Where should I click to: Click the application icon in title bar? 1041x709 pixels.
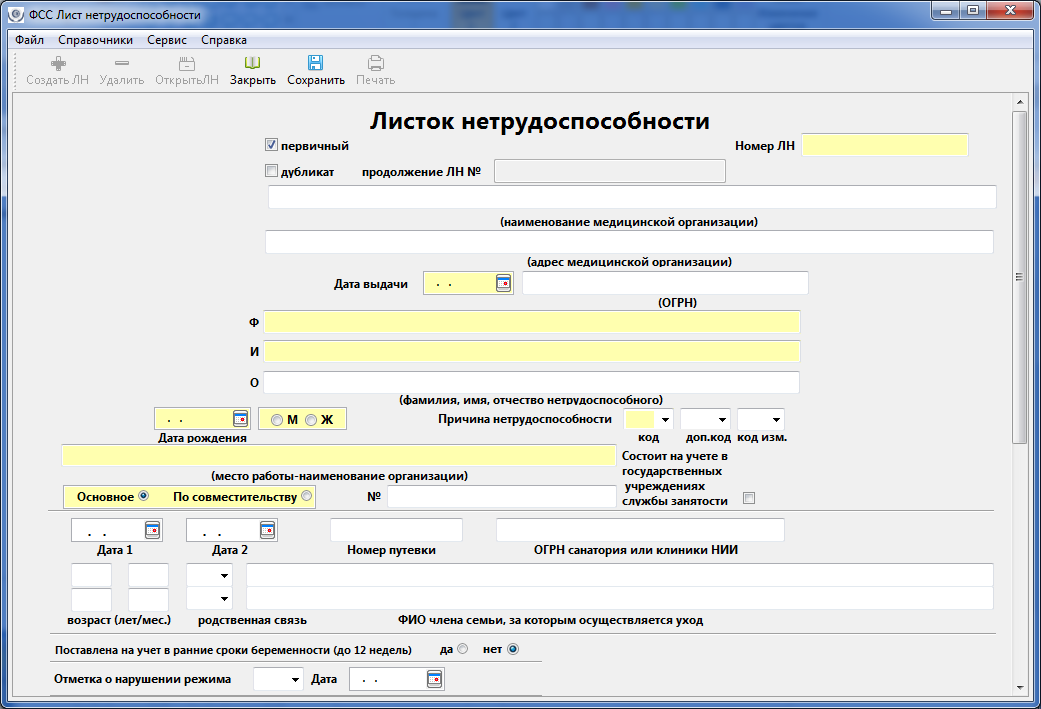[x=18, y=15]
